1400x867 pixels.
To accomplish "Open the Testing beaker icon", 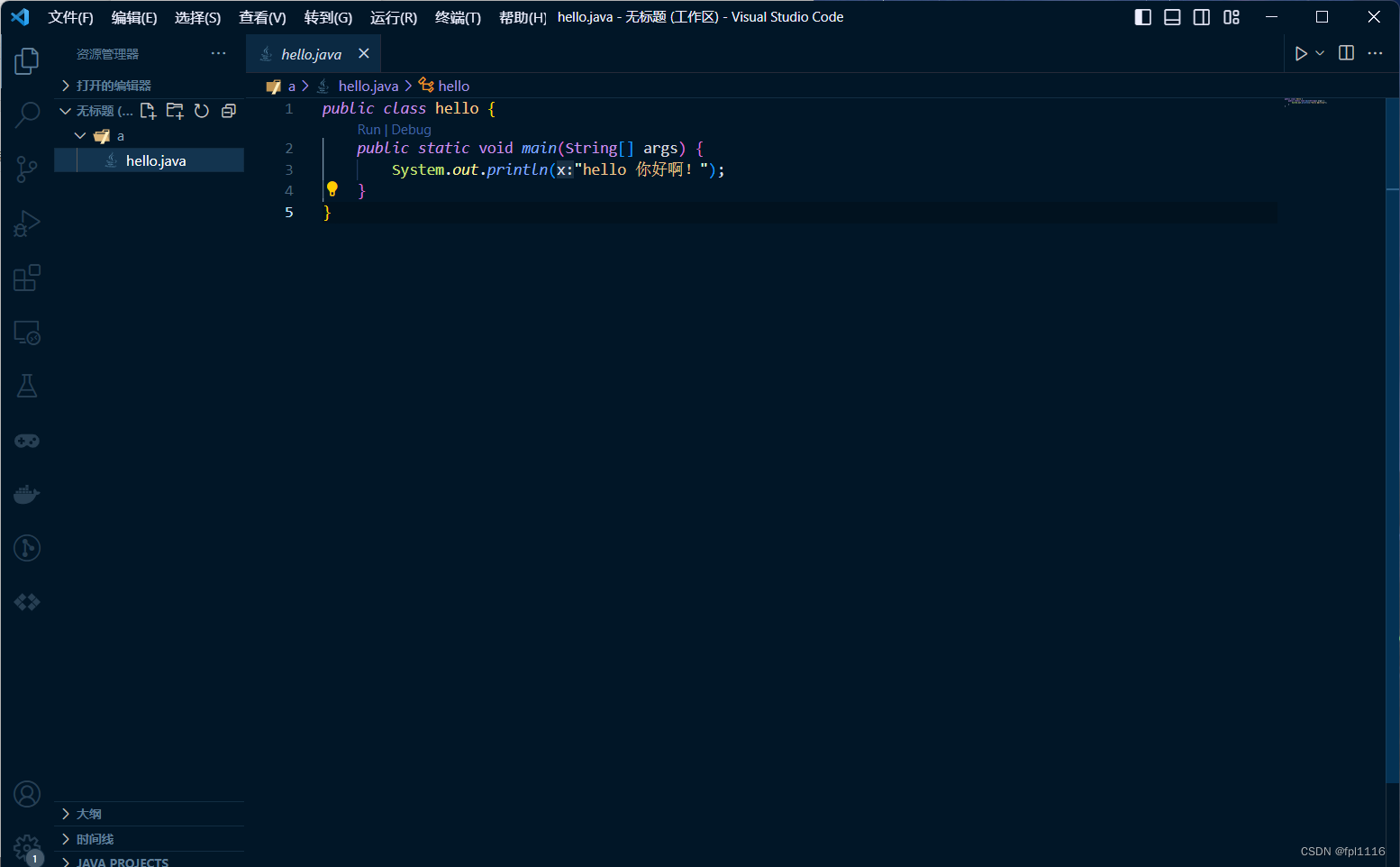I will click(26, 386).
